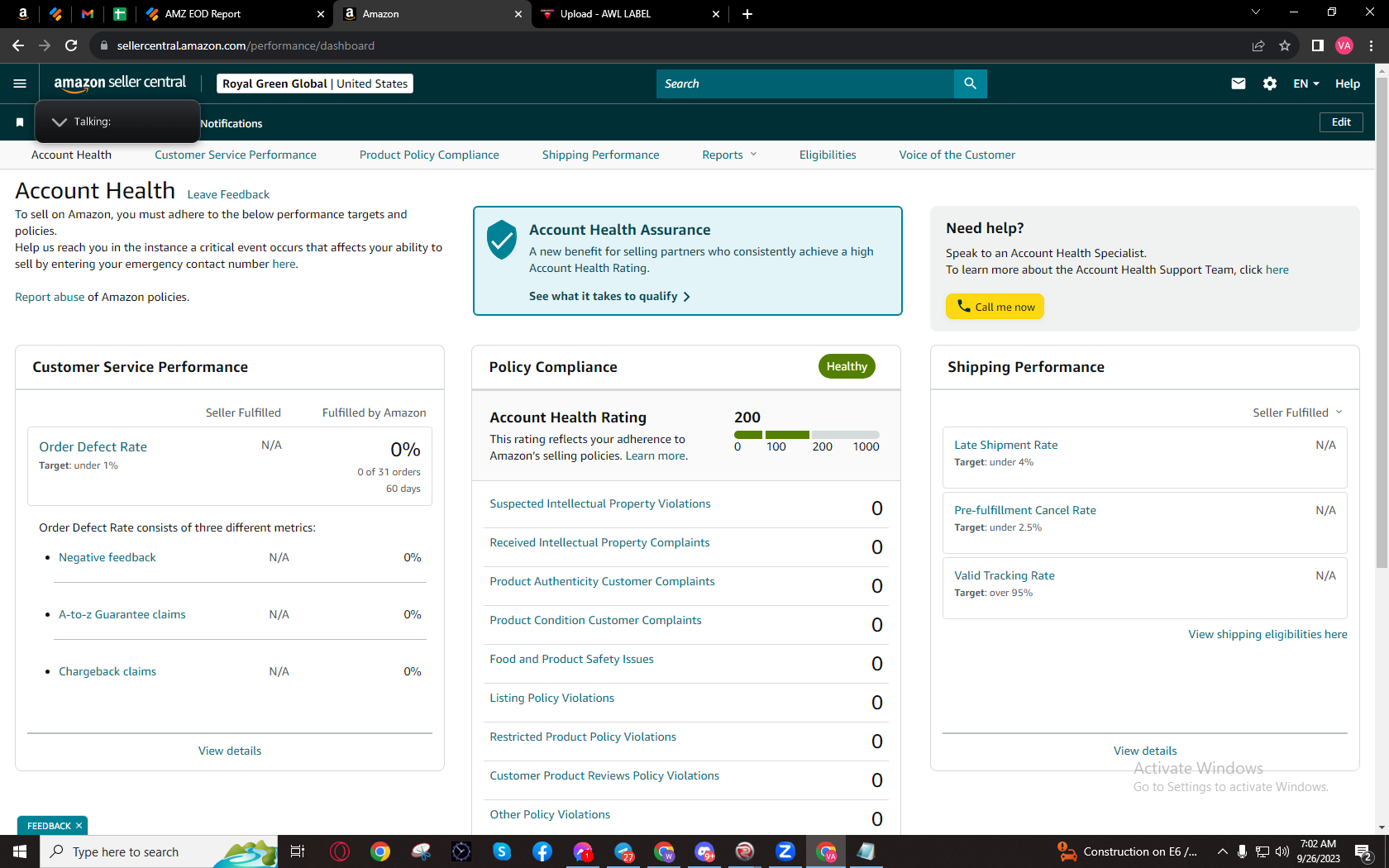Screen dimensions: 1389x868
Task: Open Restricted Product Policy Violations link
Action: coord(583,737)
